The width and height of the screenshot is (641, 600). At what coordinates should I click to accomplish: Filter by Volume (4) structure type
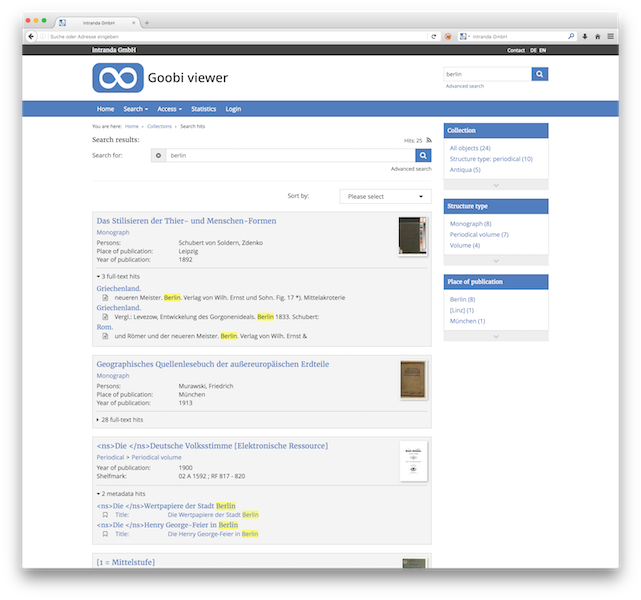coord(465,245)
